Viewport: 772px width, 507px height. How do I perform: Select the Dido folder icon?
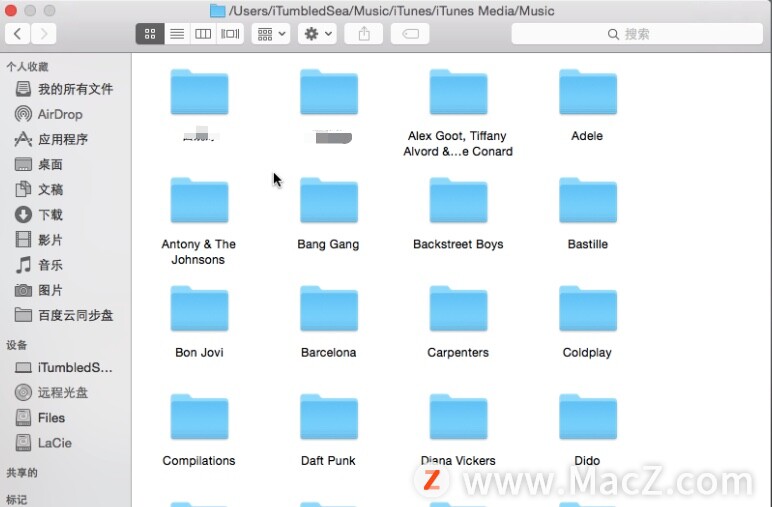[x=587, y=417]
